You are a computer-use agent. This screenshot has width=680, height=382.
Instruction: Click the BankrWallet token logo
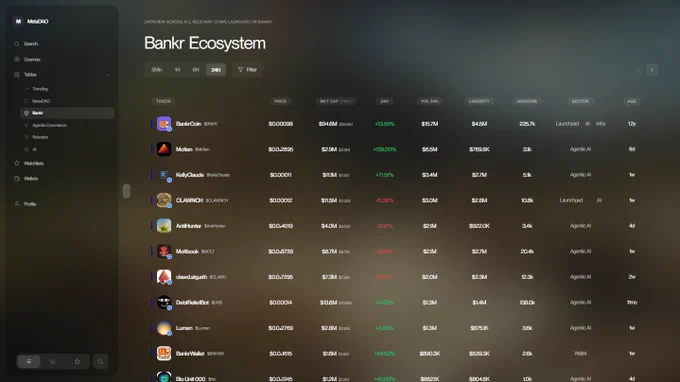(164, 353)
